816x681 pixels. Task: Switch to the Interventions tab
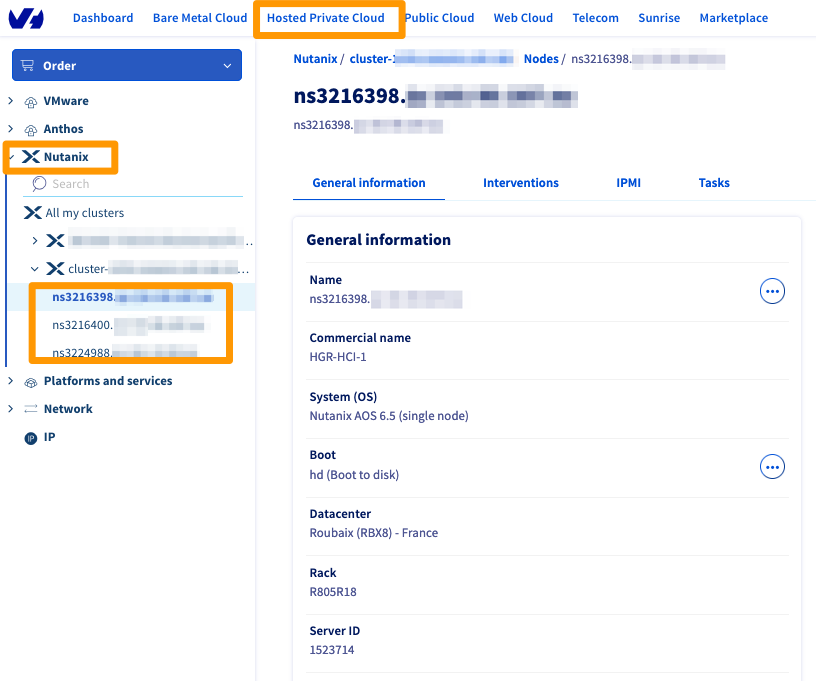(521, 183)
